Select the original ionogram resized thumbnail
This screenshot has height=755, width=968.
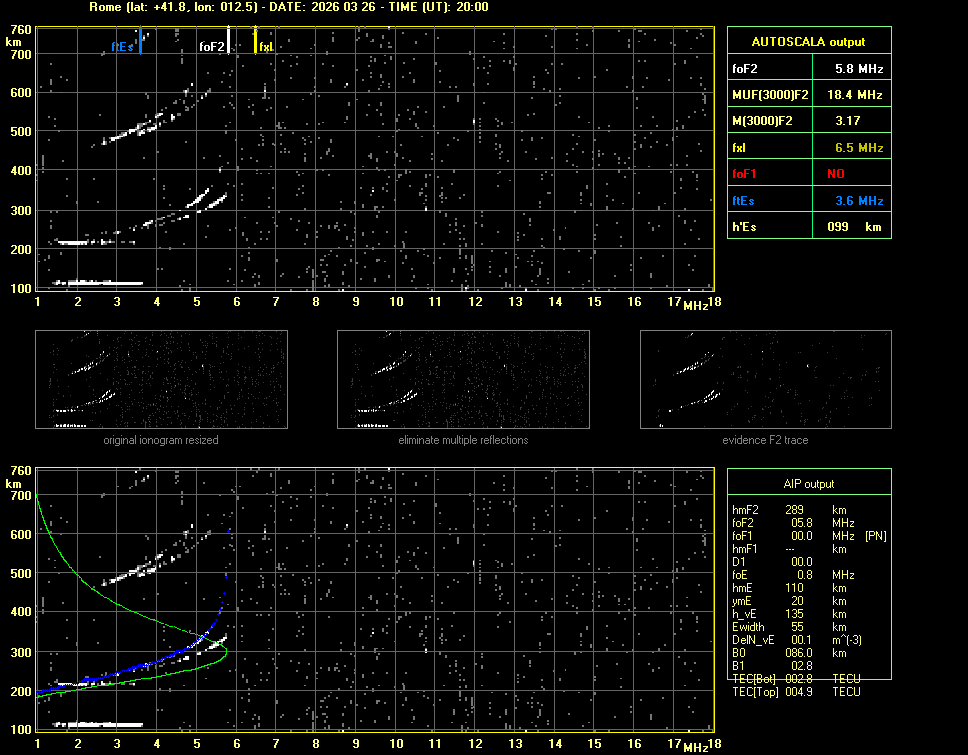click(161, 381)
